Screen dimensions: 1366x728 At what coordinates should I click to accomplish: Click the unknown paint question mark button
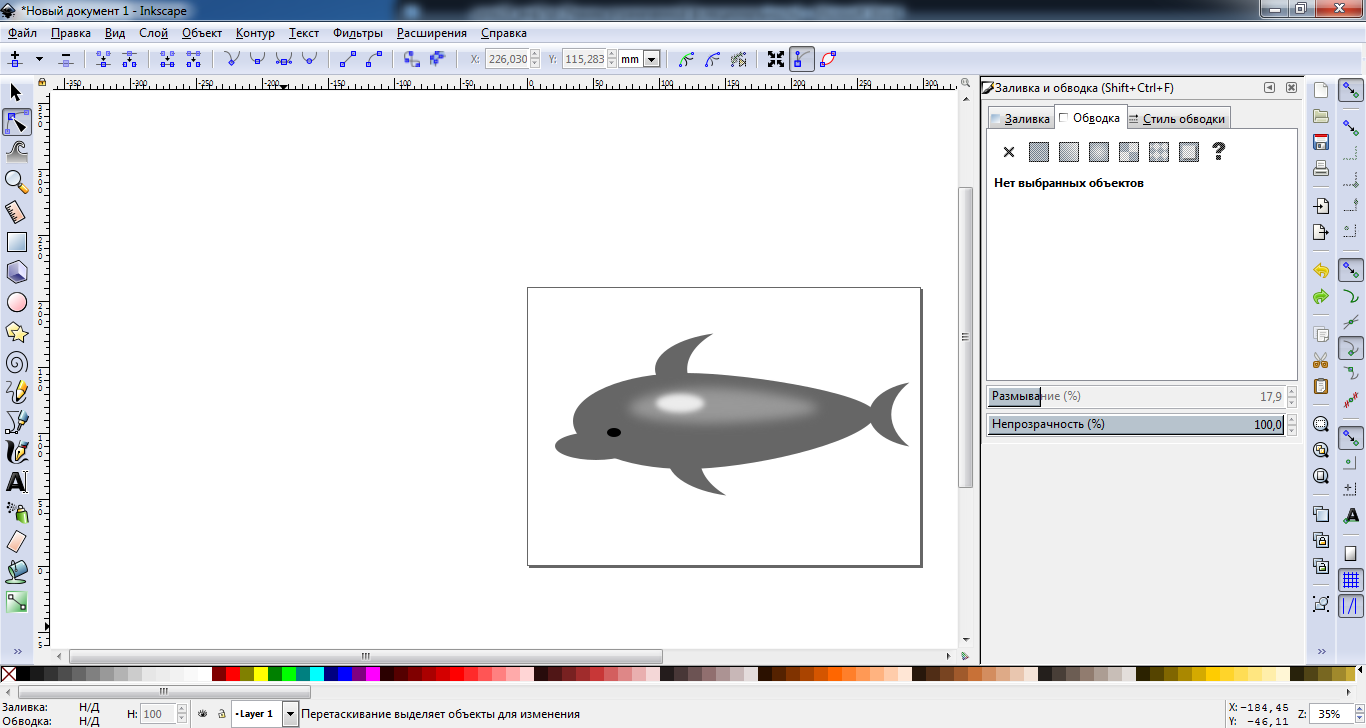pos(1218,152)
